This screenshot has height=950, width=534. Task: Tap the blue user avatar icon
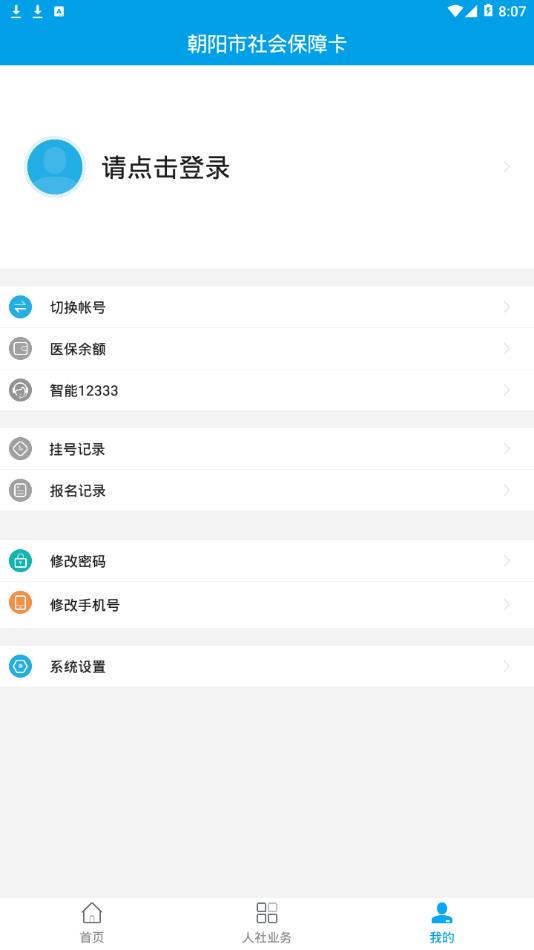(x=55, y=167)
